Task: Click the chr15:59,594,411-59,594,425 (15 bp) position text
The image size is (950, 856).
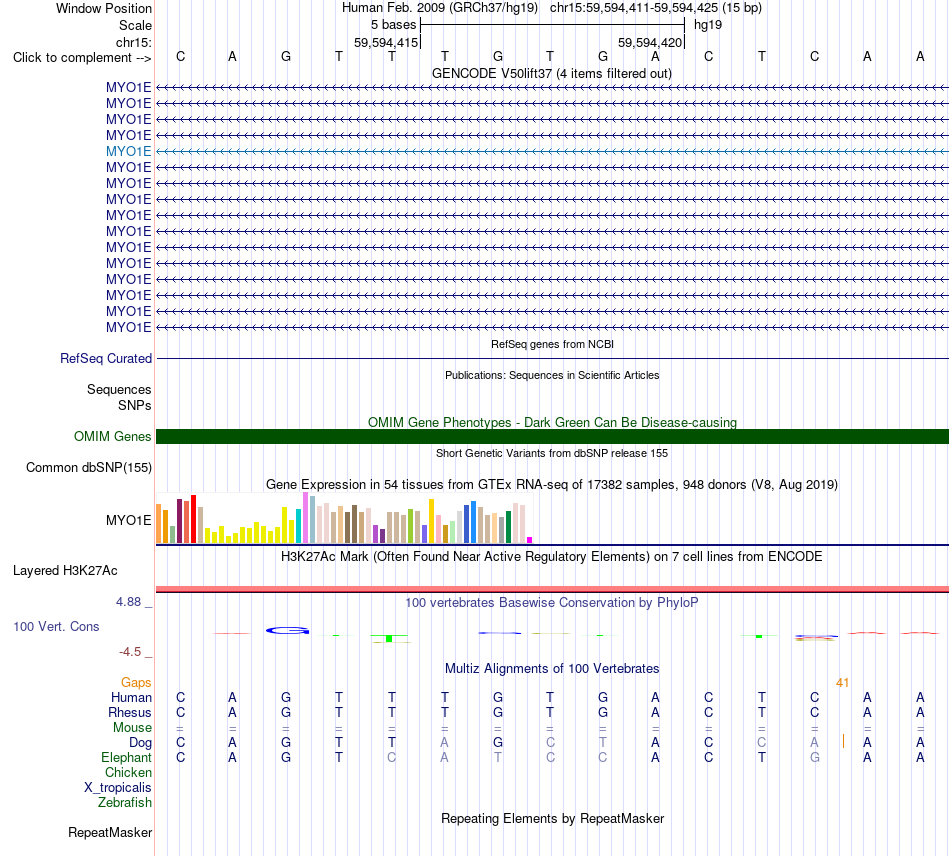Action: [656, 8]
